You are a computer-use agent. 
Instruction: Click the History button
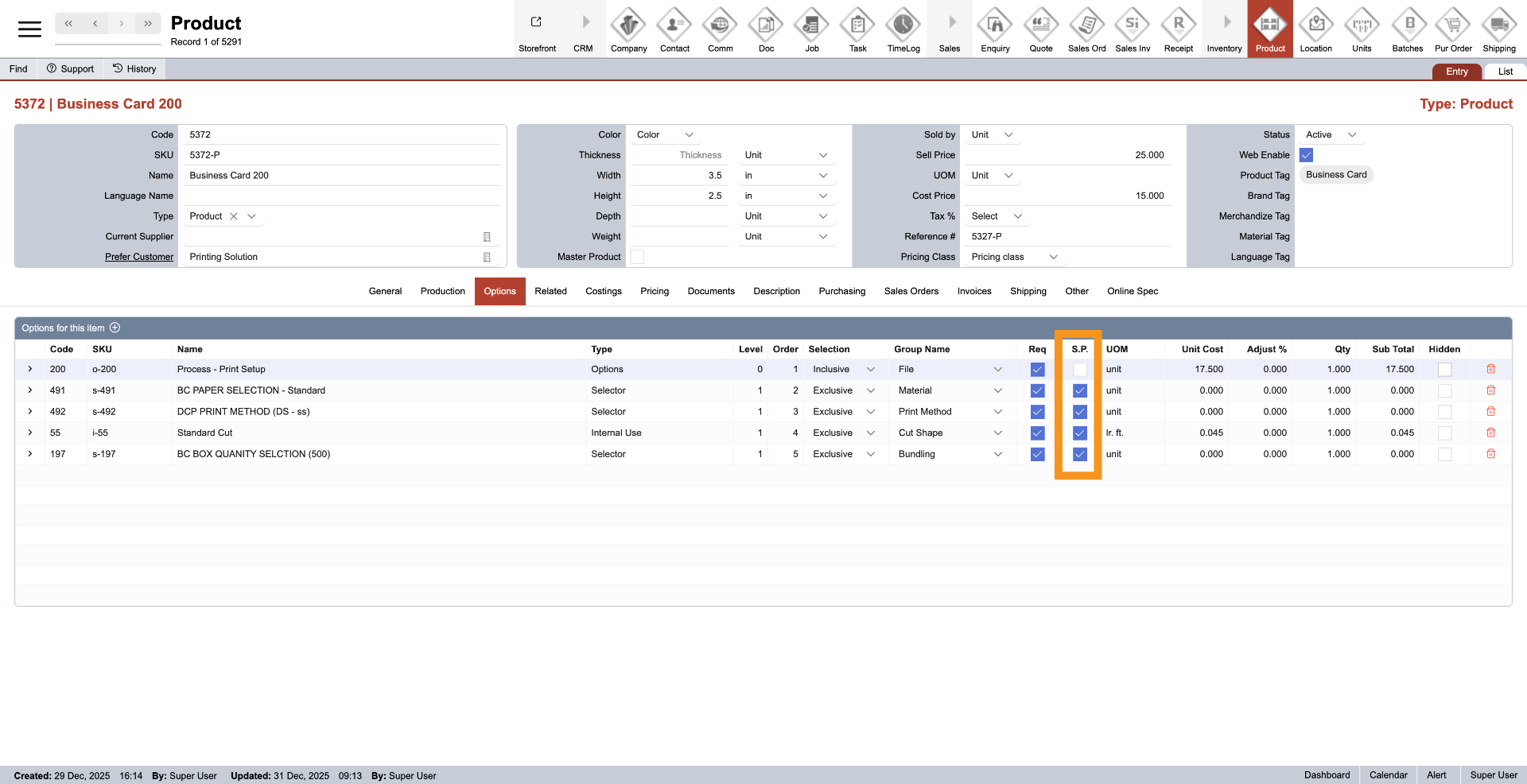(x=134, y=69)
